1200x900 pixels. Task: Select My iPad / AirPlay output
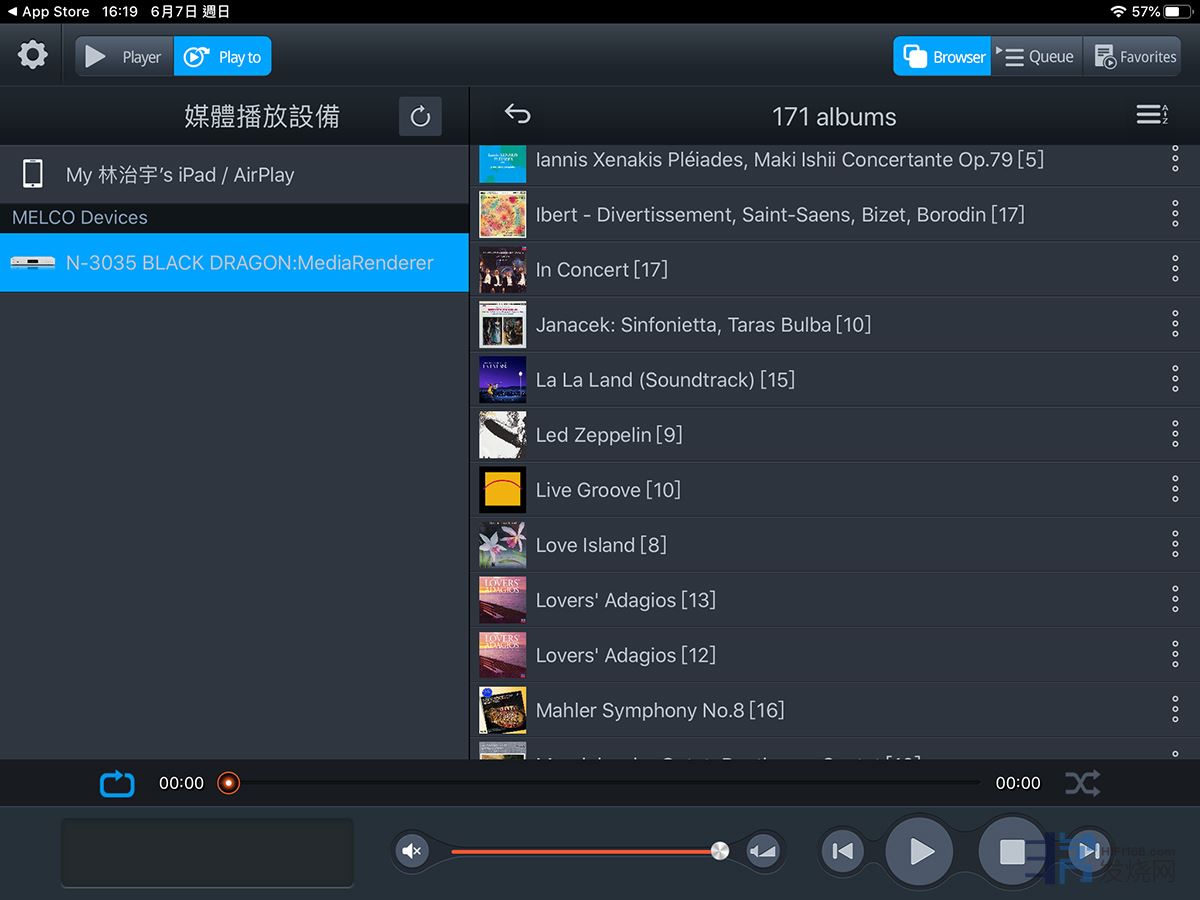pyautogui.click(x=234, y=174)
